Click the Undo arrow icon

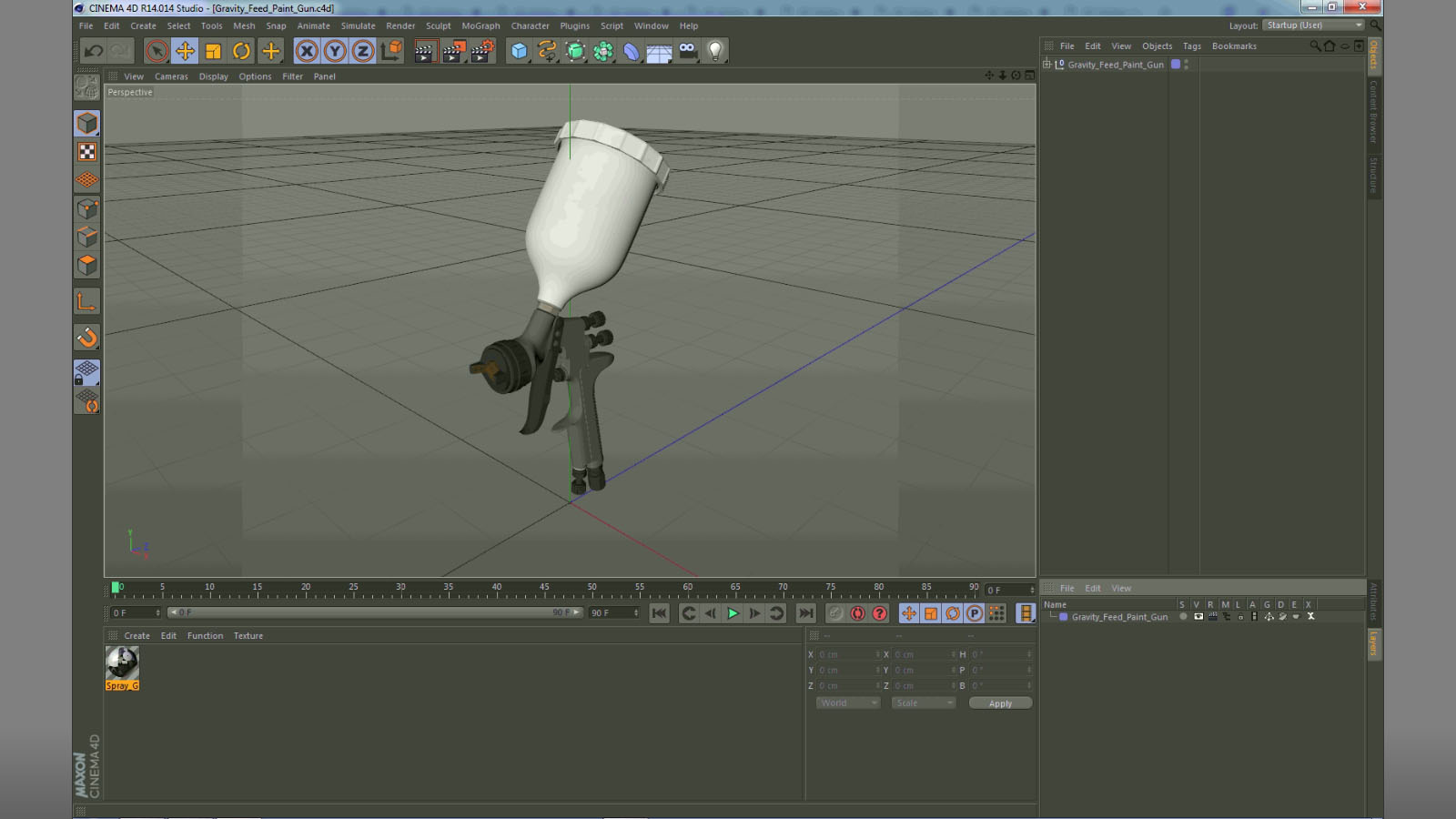point(94,51)
